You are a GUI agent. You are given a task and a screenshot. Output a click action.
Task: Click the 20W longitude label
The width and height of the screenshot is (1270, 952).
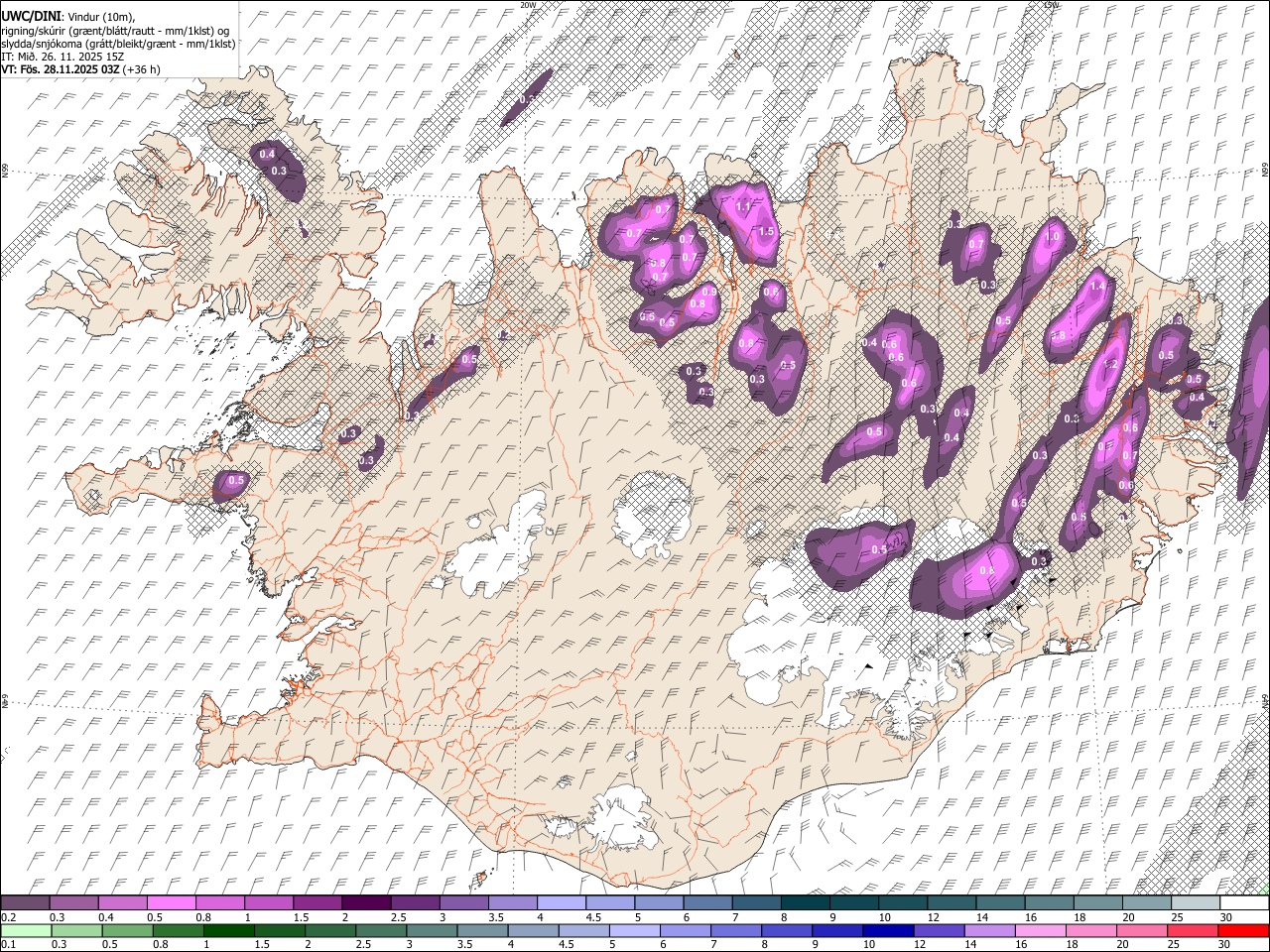pyautogui.click(x=528, y=5)
